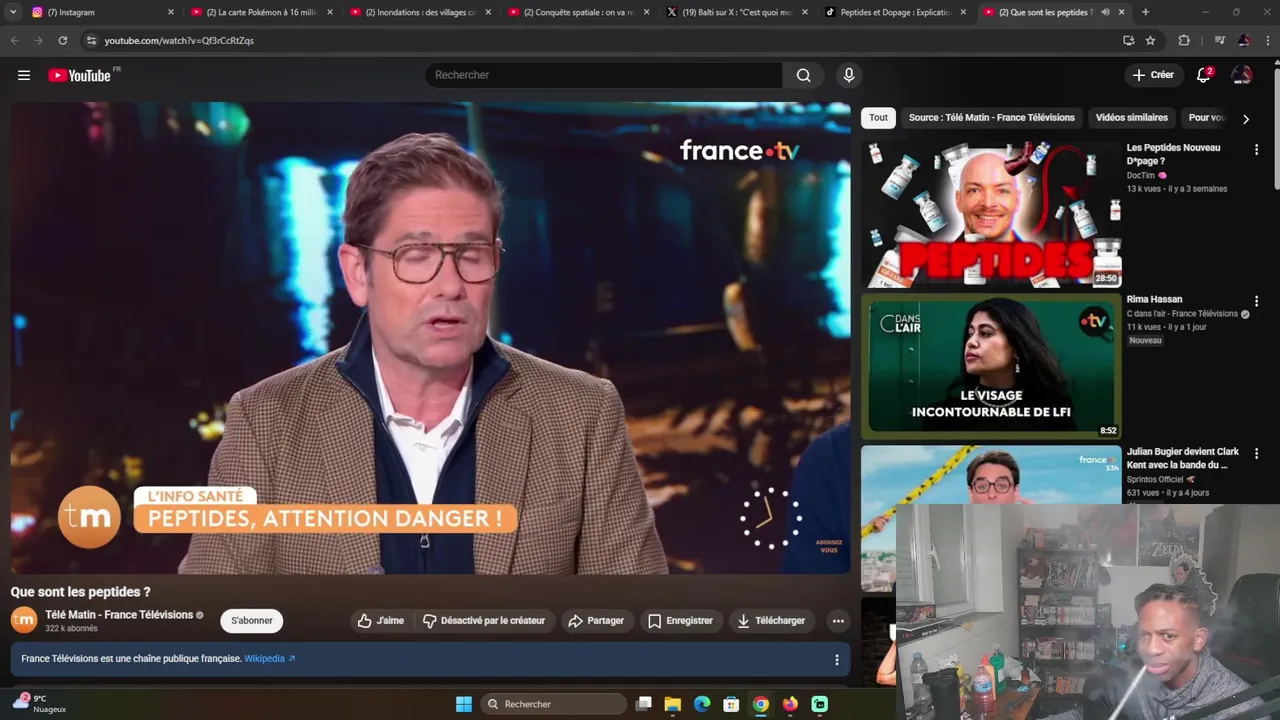View site information icon in address bar

pyautogui.click(x=91, y=40)
